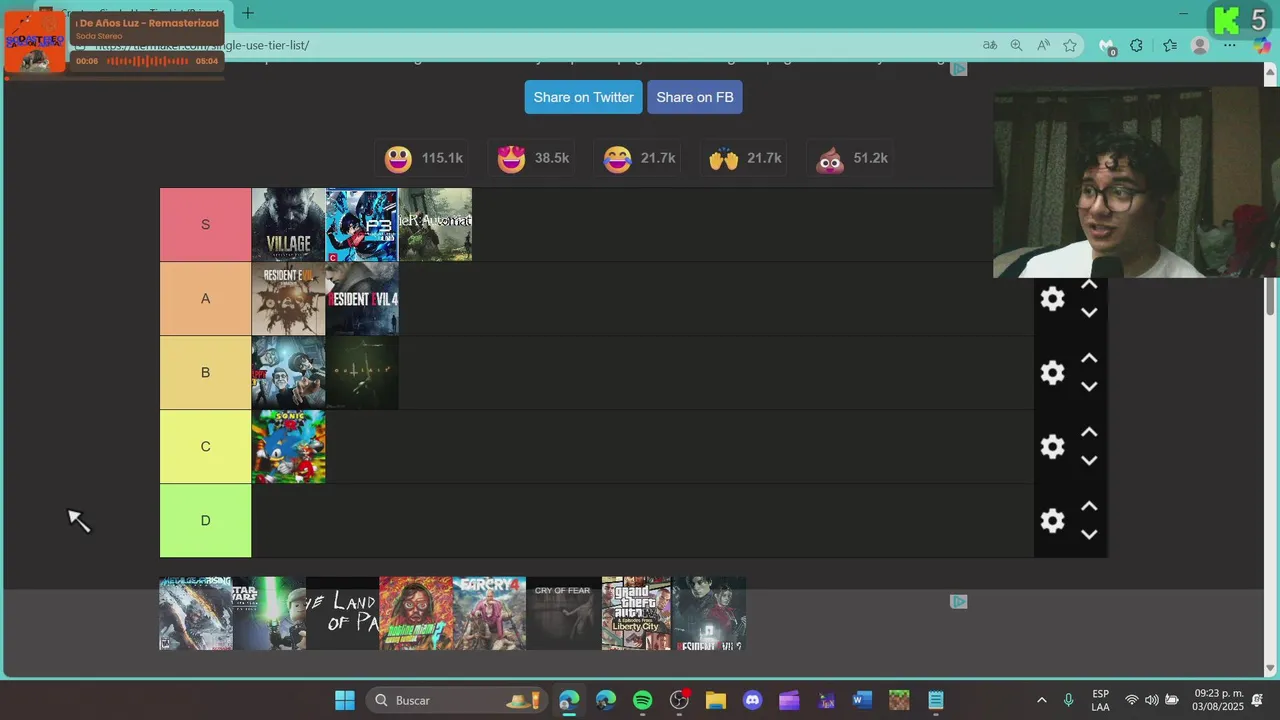Viewport: 1280px width, 720px height.
Task: Pick Metal Gear Rising cover from unranked pool
Action: point(196,613)
